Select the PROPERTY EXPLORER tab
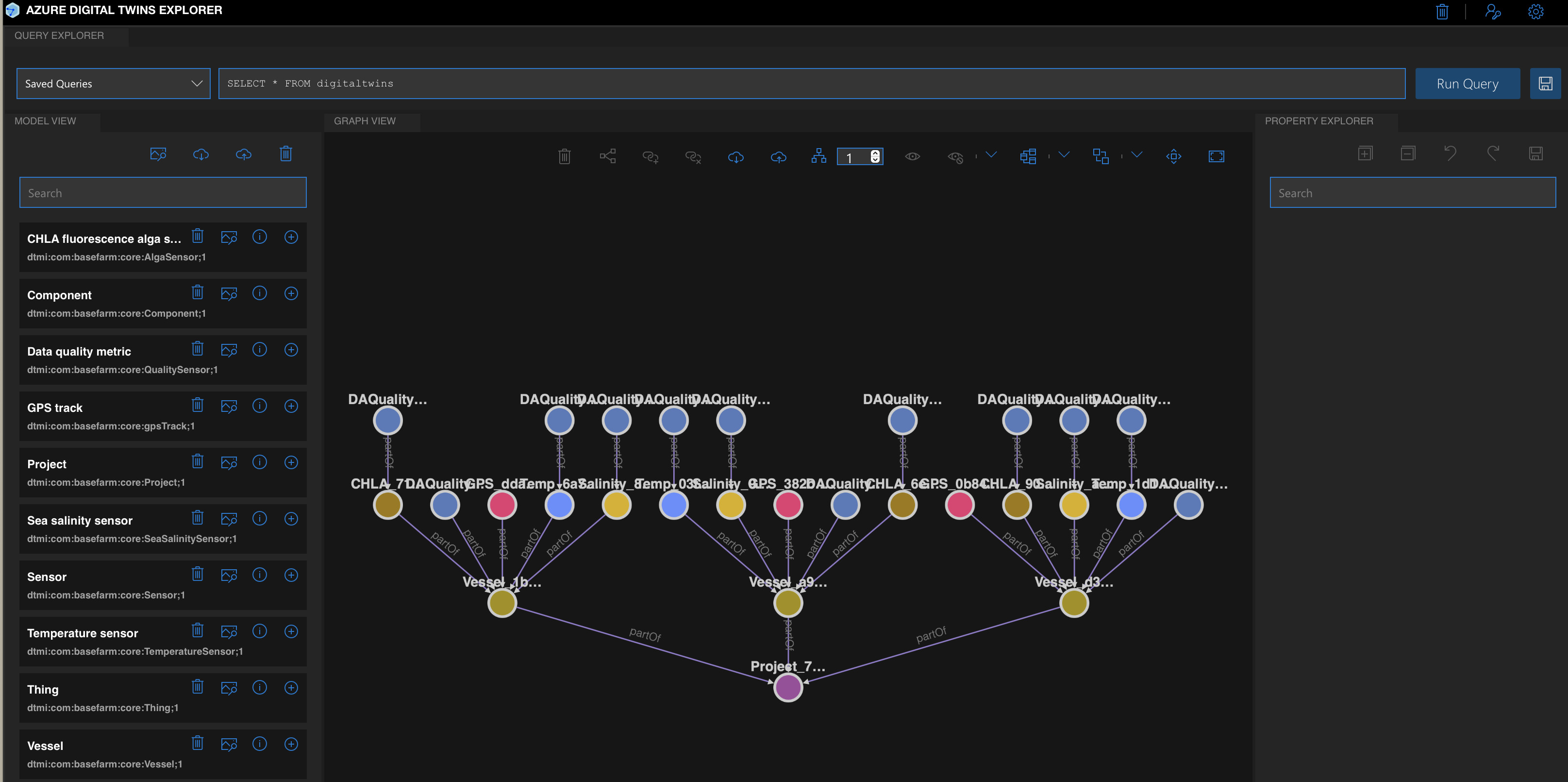 [x=1318, y=120]
